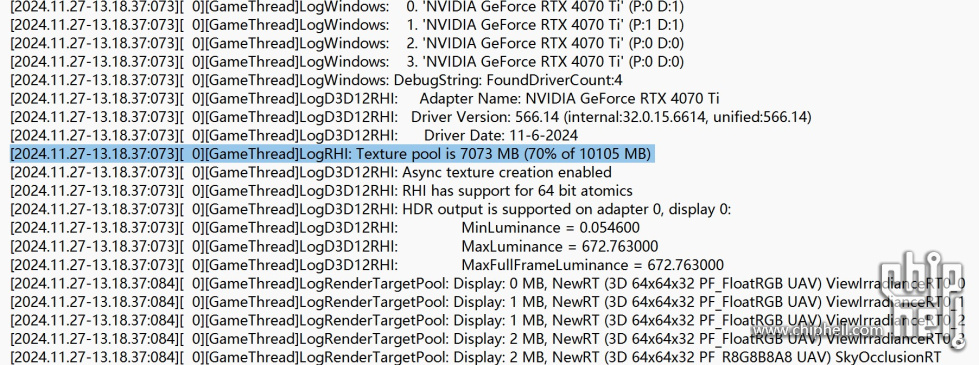This screenshot has height=365, width=979.
Task: Click 'HDR output is supported on adapter 0' line
Action: (371, 209)
